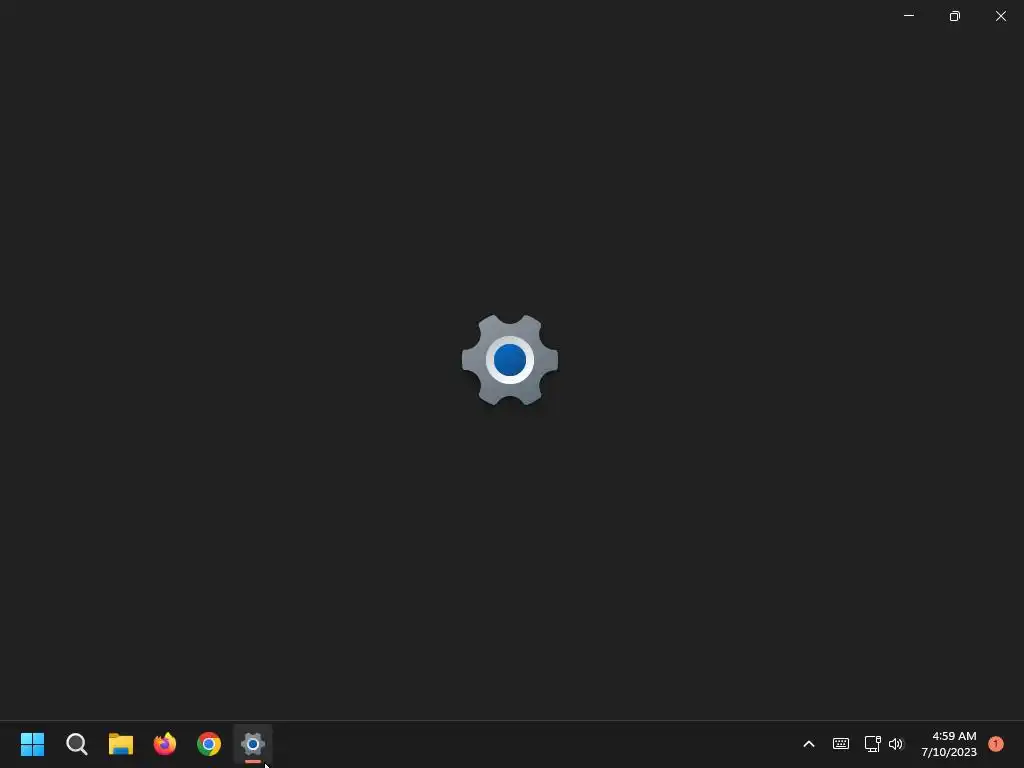The width and height of the screenshot is (1024, 768).
Task: Minimize the Settings window
Action: [908, 16]
